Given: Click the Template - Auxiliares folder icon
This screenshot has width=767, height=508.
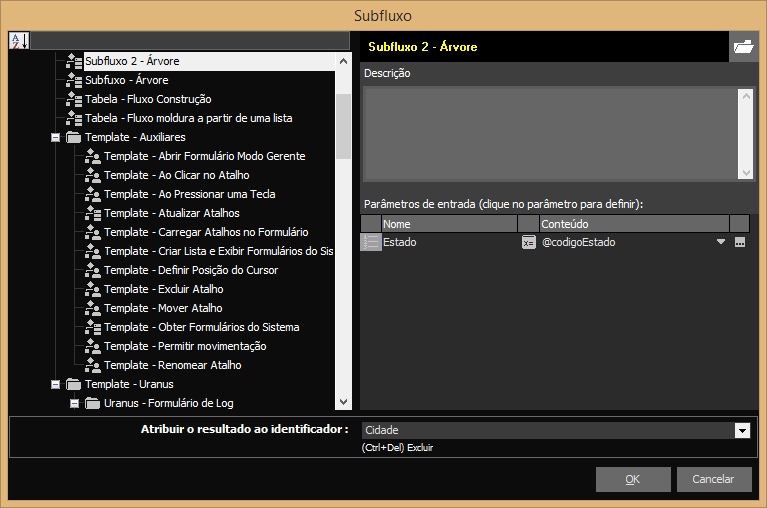Looking at the screenshot, I should (74, 137).
